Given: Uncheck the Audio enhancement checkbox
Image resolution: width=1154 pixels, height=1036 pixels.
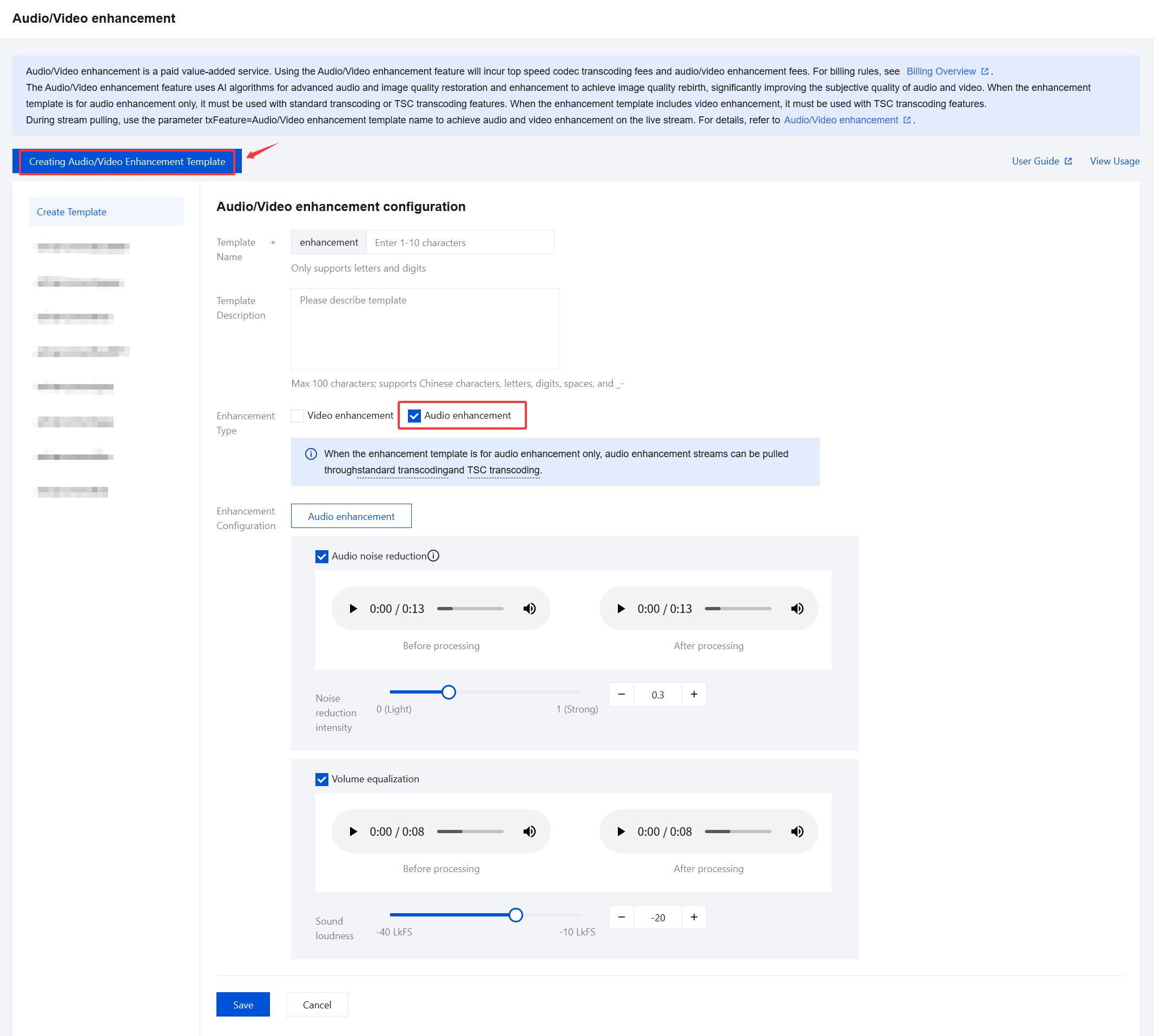Looking at the screenshot, I should tap(414, 415).
